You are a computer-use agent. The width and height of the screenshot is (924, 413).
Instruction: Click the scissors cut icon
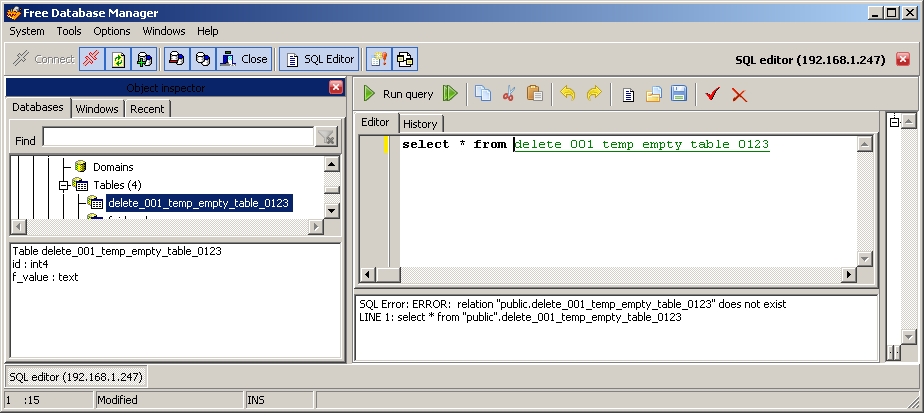tap(509, 94)
